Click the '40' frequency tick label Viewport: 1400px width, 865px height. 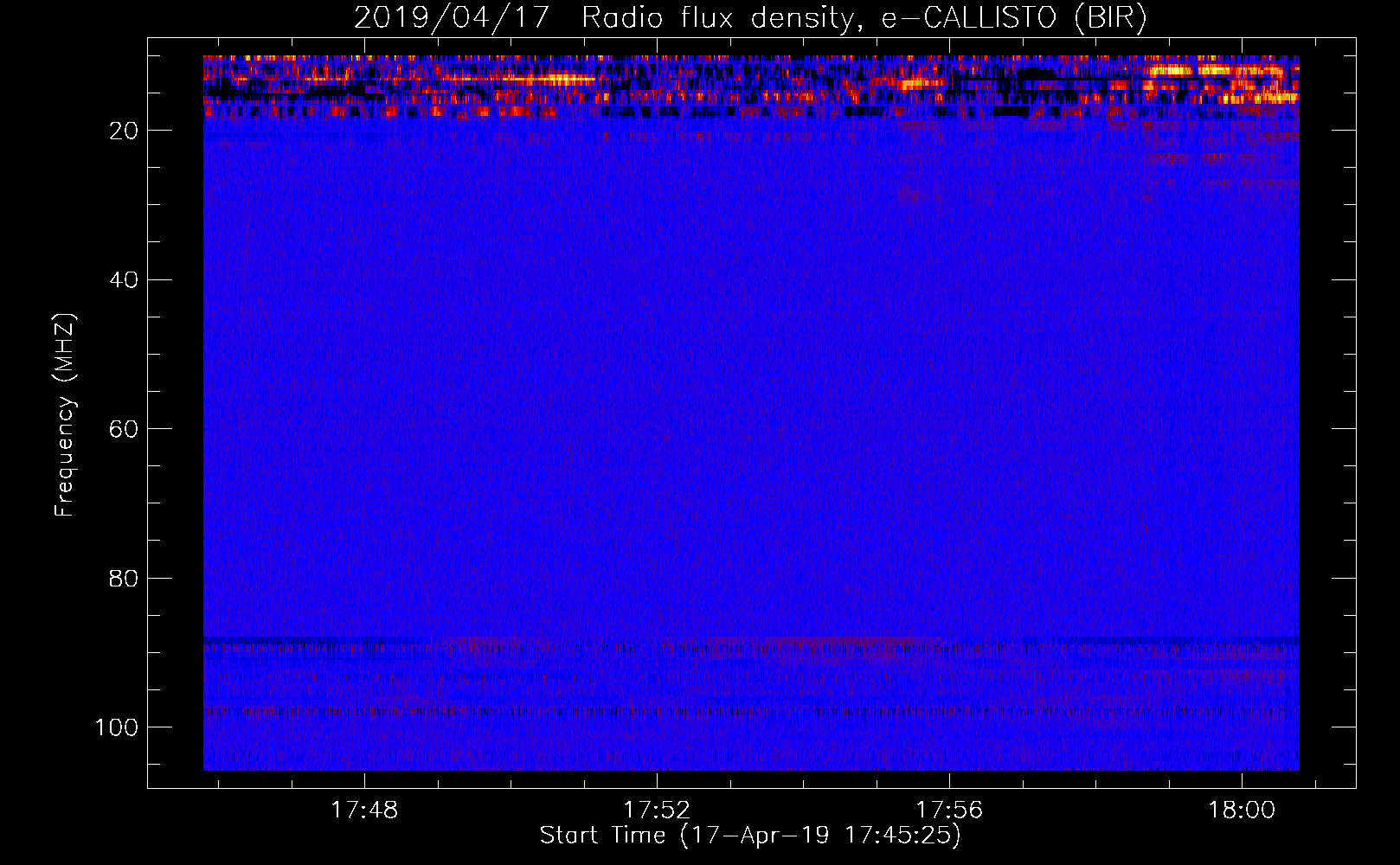(x=124, y=280)
